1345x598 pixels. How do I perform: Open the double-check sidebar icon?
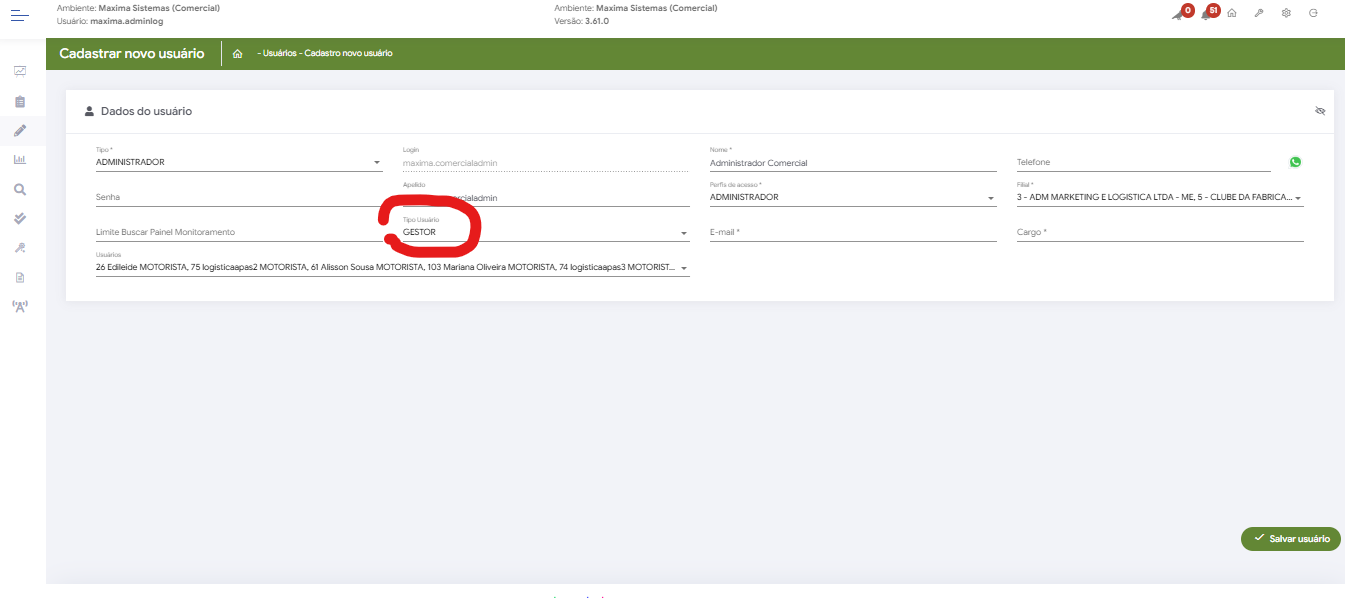20,218
